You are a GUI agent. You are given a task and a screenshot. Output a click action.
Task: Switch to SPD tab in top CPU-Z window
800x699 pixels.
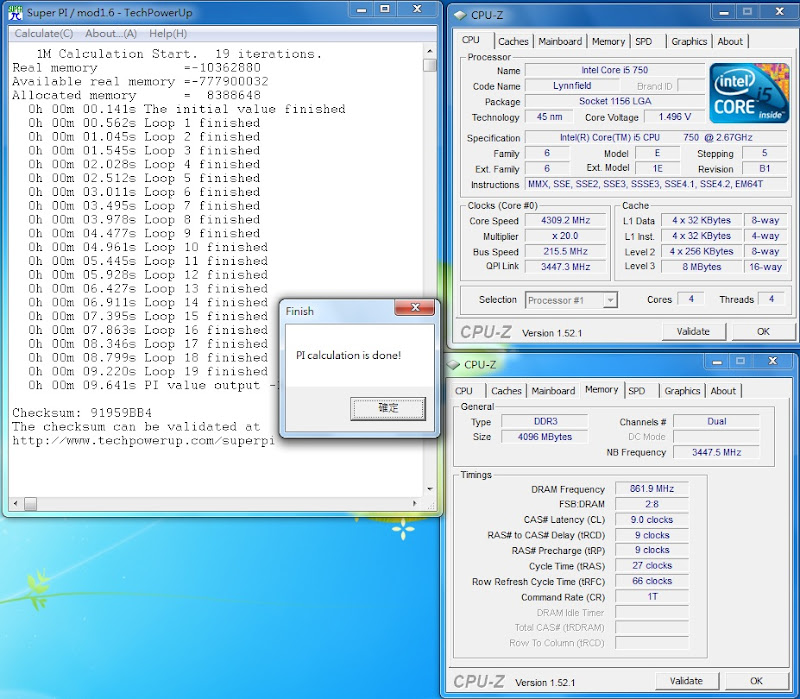644,42
